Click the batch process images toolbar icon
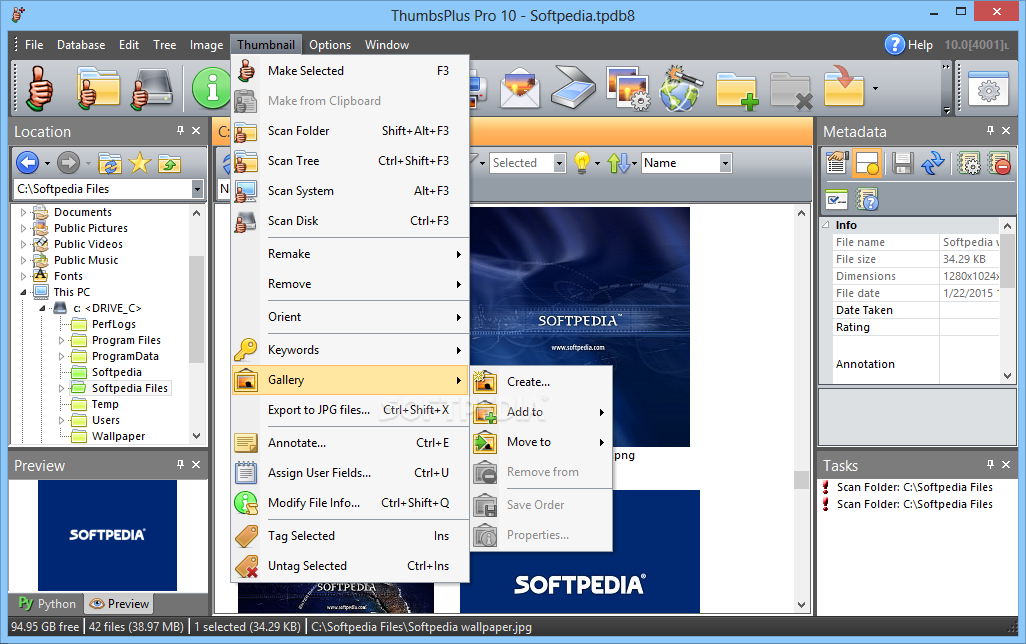The image size is (1026, 644). tap(628, 88)
